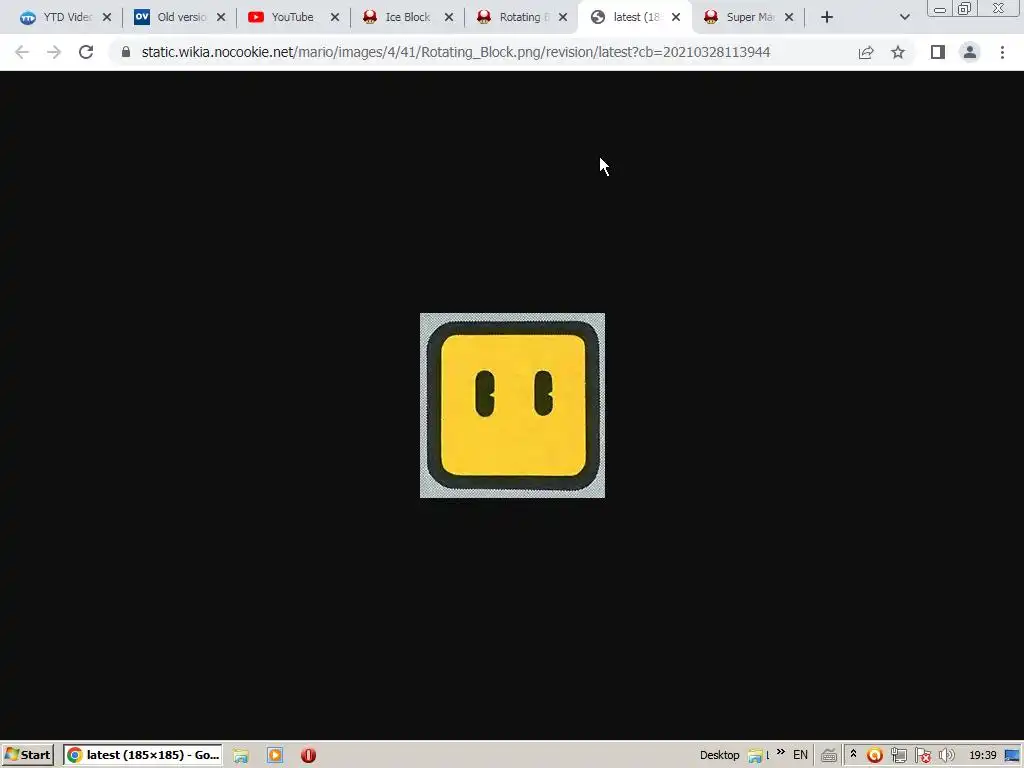Open the Desktop toolbar
Image resolution: width=1024 pixels, height=768 pixels.
point(719,755)
